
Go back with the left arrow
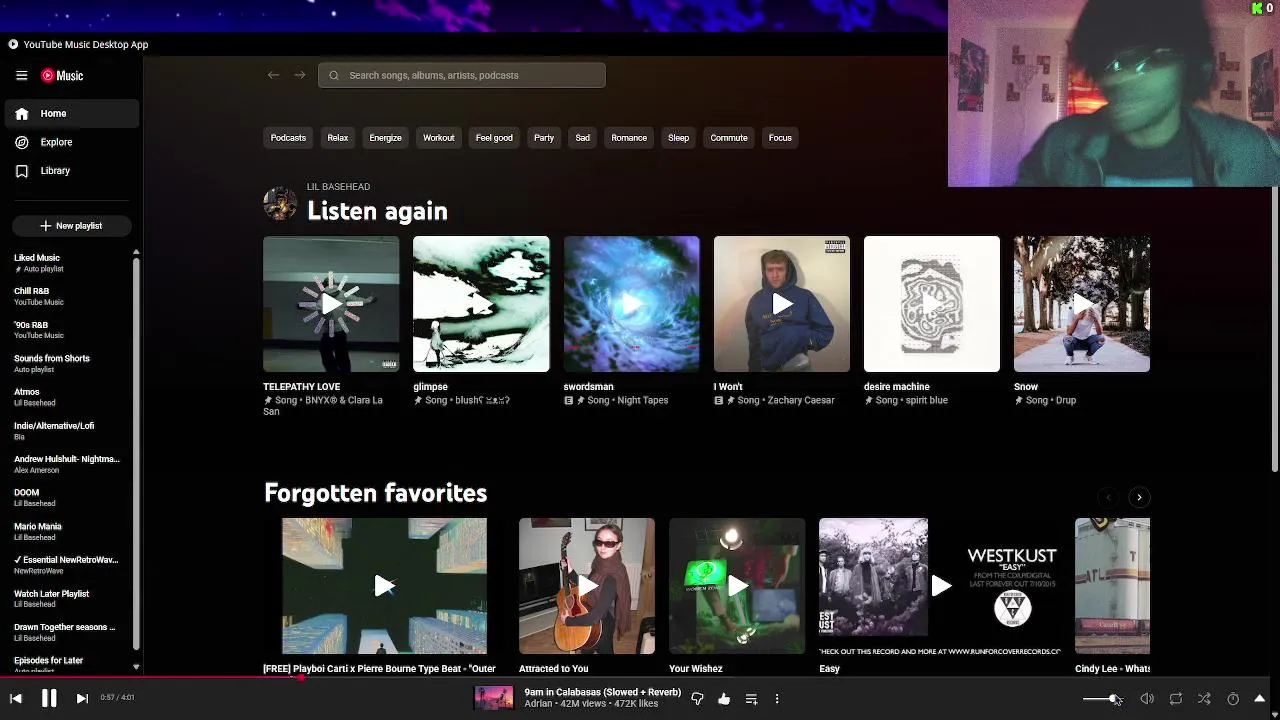click(x=273, y=75)
